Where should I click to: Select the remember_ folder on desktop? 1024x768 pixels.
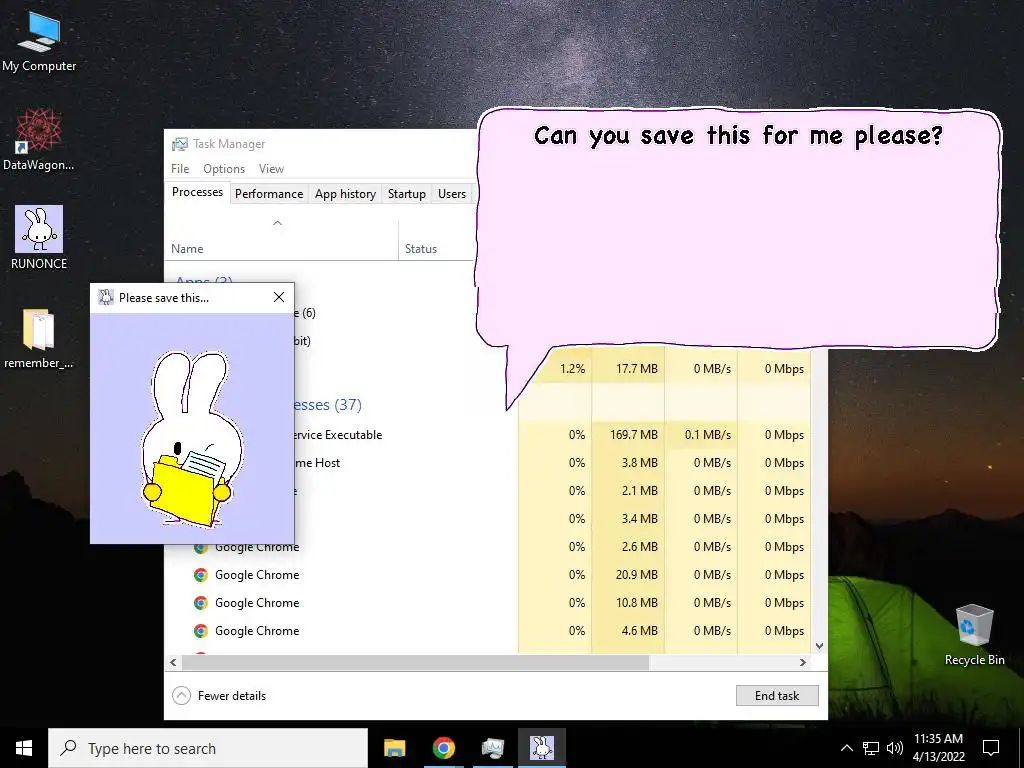(x=39, y=338)
